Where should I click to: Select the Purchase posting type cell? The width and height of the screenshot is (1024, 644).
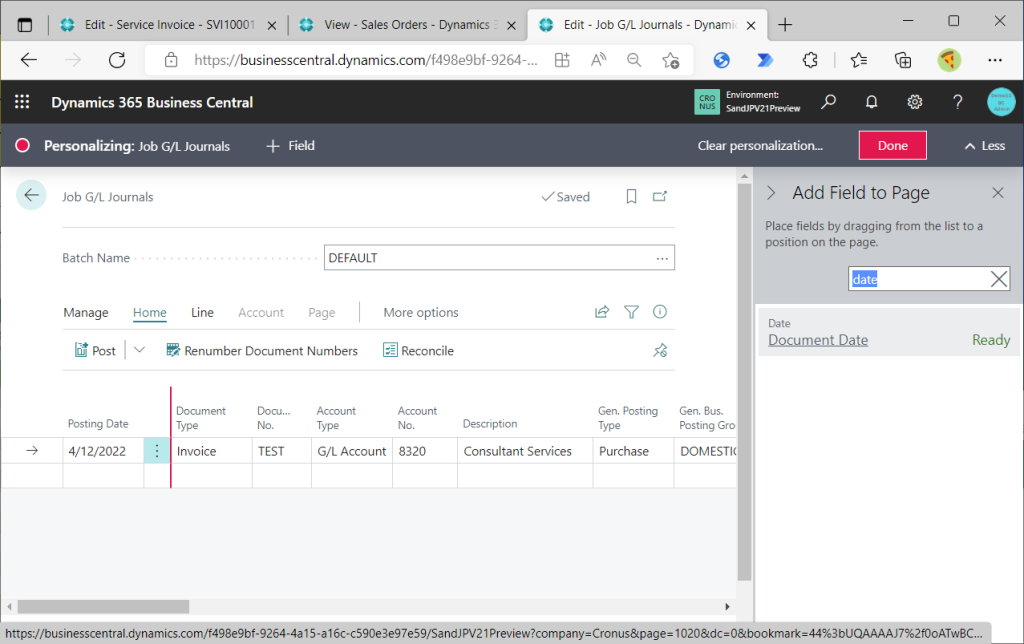(633, 451)
